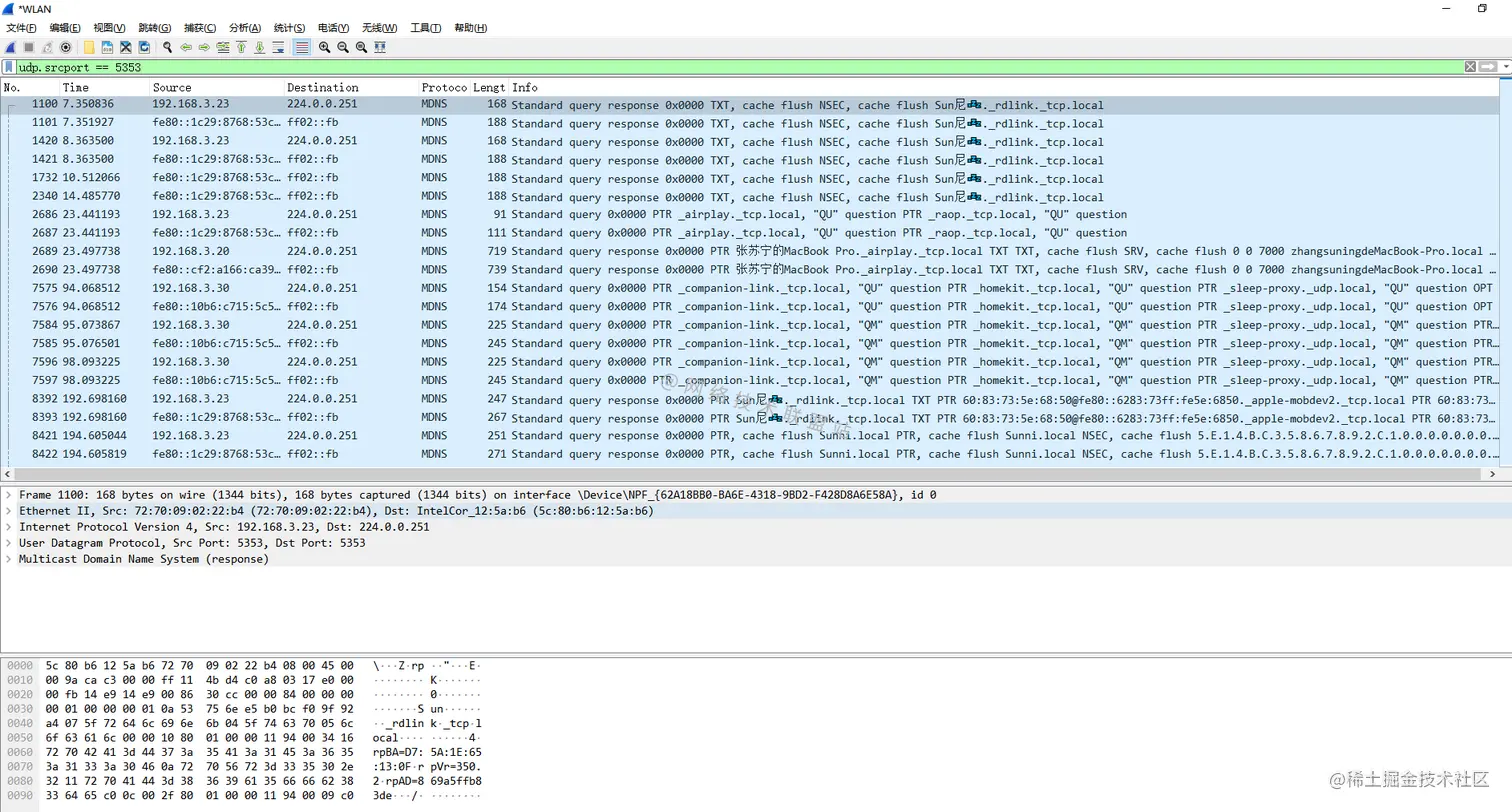
Task: Open the display filter history dropdown
Action: coord(1505,67)
